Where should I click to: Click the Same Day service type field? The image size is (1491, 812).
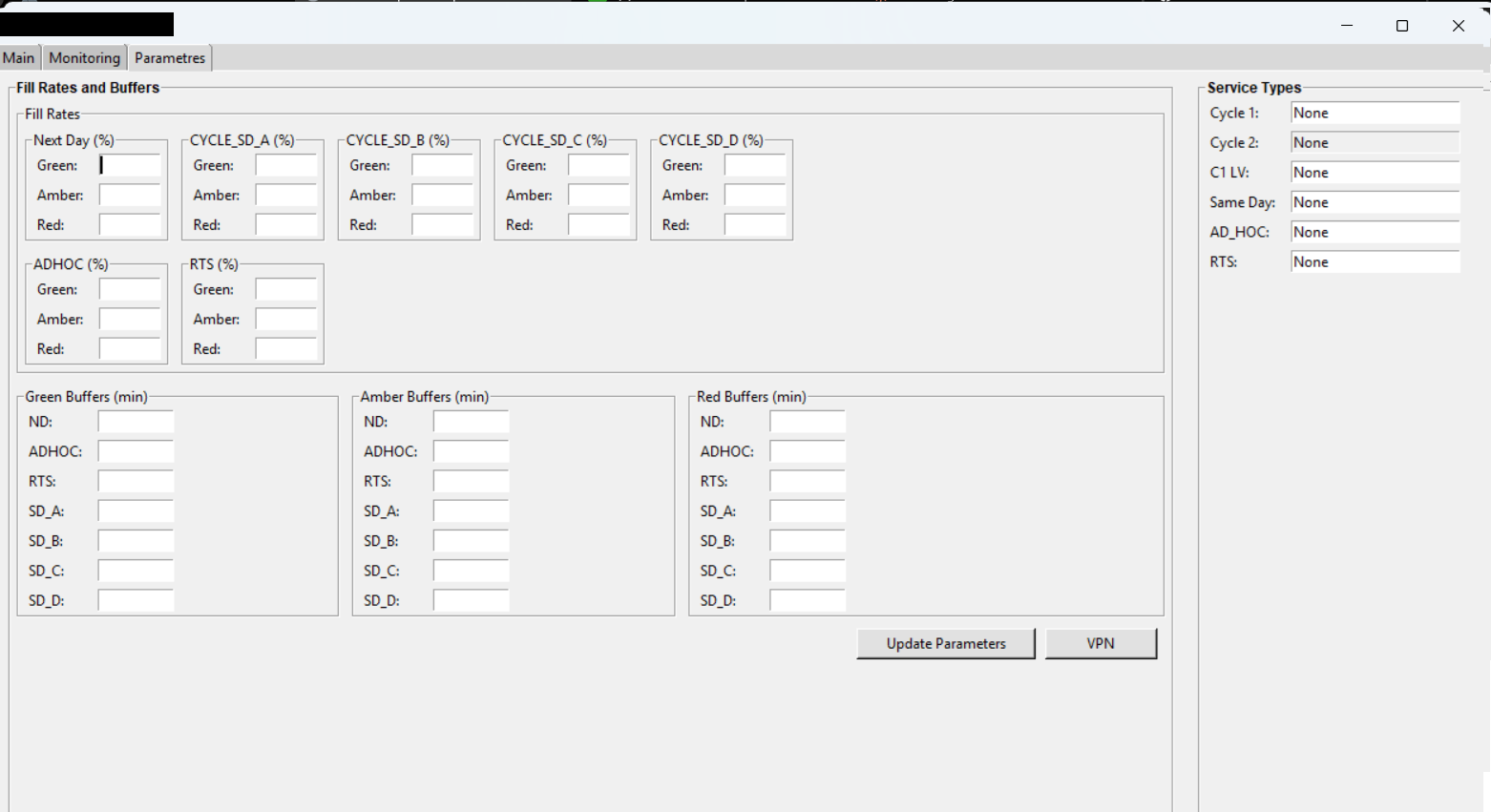[x=1375, y=202]
